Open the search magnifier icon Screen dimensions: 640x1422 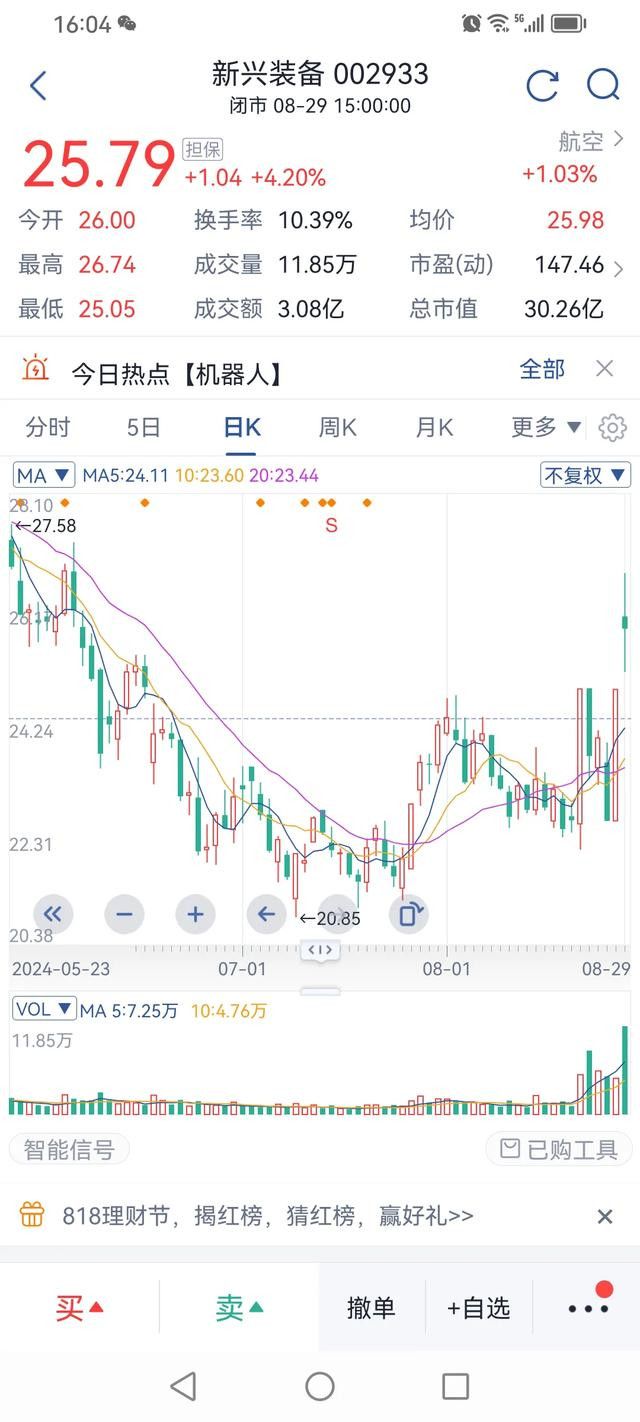coord(603,86)
